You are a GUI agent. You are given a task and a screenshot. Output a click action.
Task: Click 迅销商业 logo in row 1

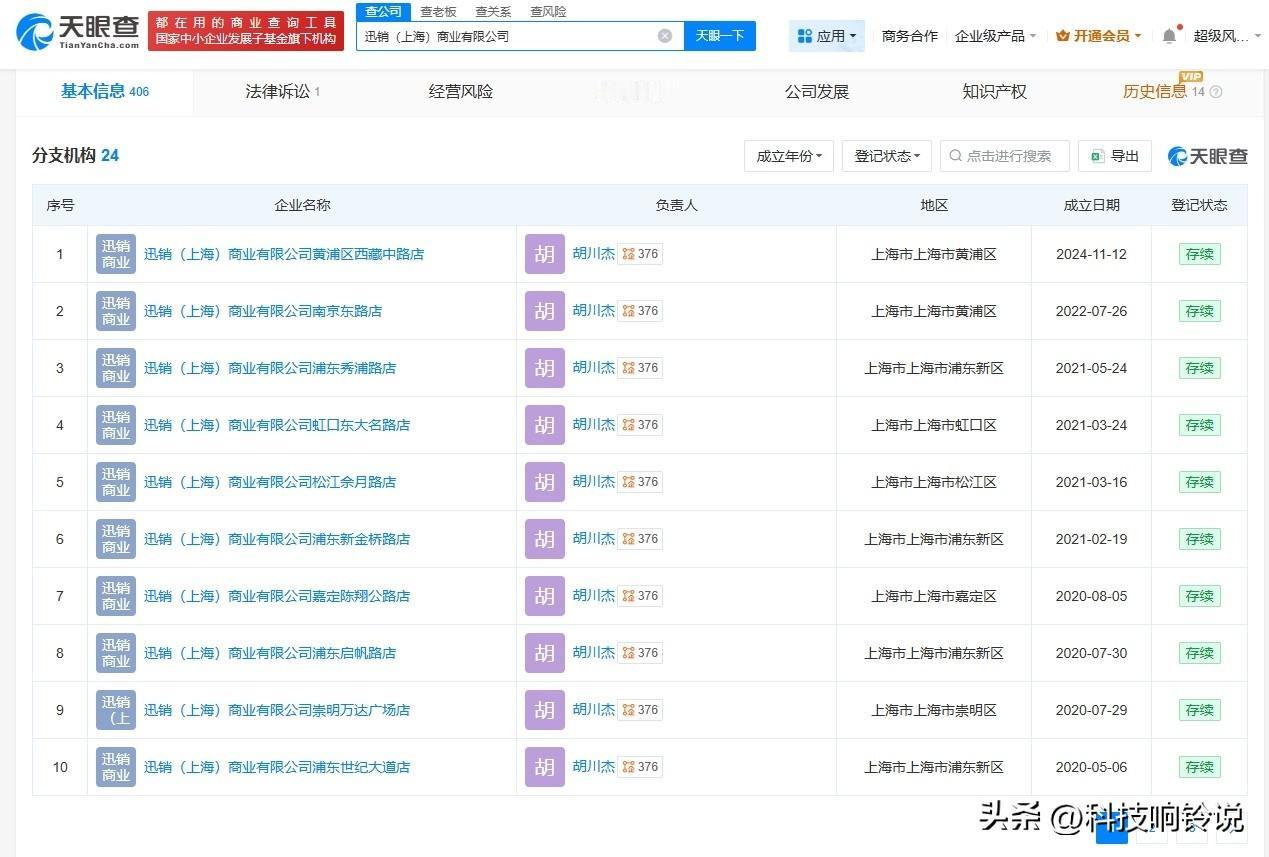coord(116,254)
